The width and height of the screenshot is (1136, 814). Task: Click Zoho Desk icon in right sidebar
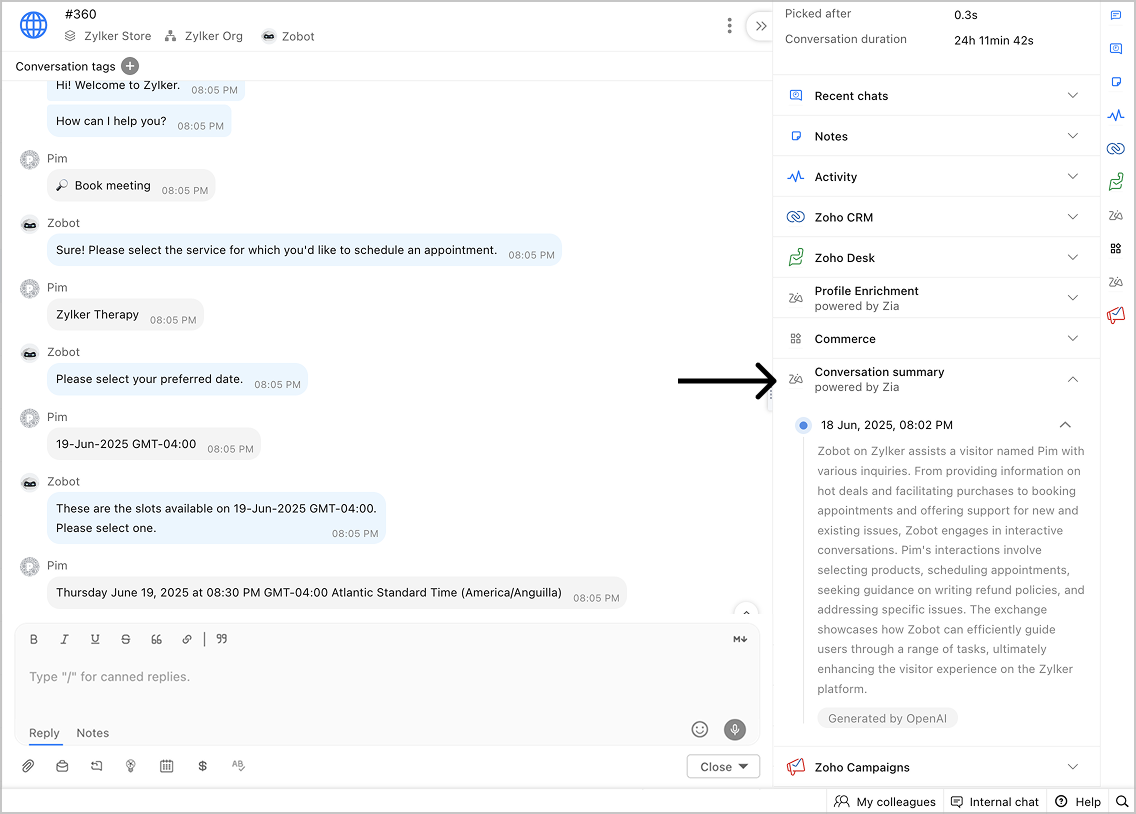tap(1116, 182)
